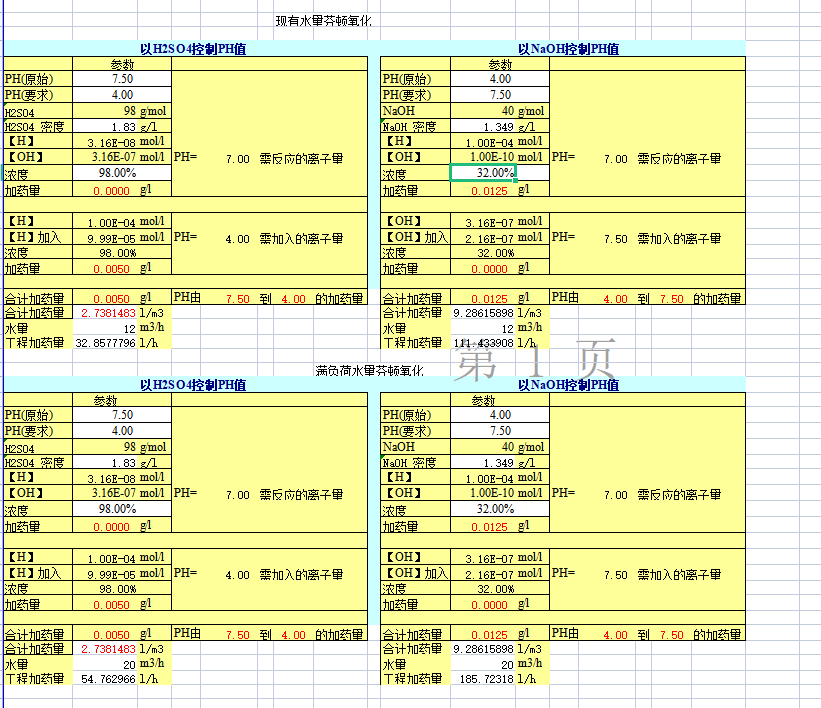Select 水量 12 m3/h in 现有水量 NaOH table

pyautogui.click(x=483, y=328)
